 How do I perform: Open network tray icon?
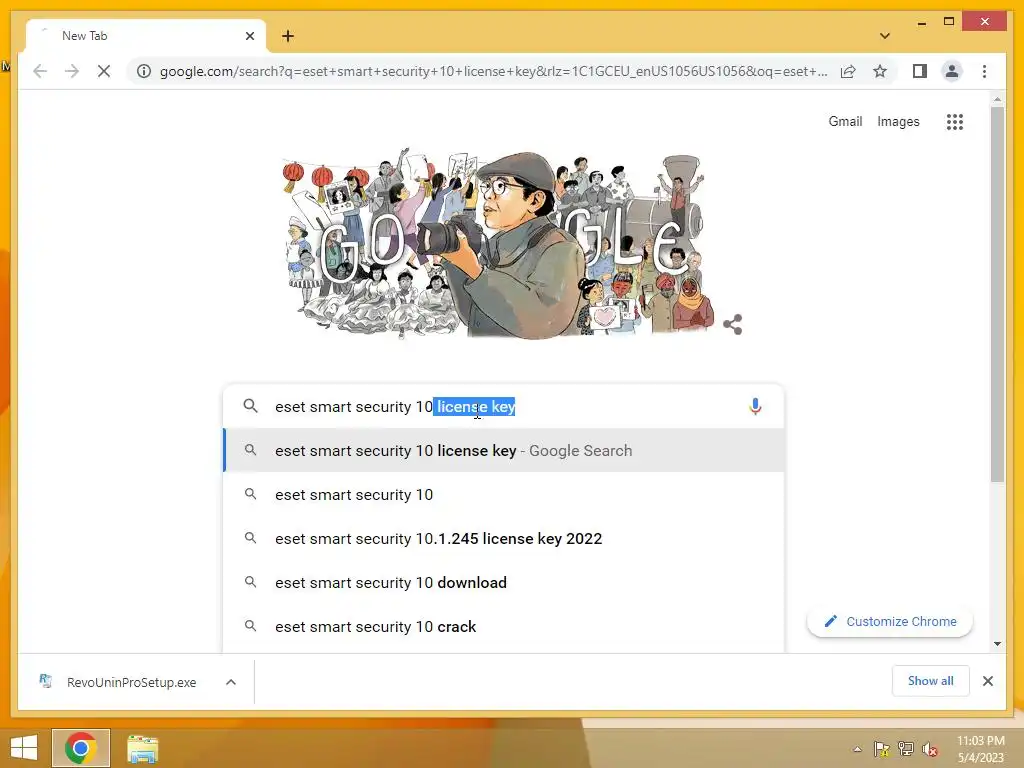(x=905, y=749)
